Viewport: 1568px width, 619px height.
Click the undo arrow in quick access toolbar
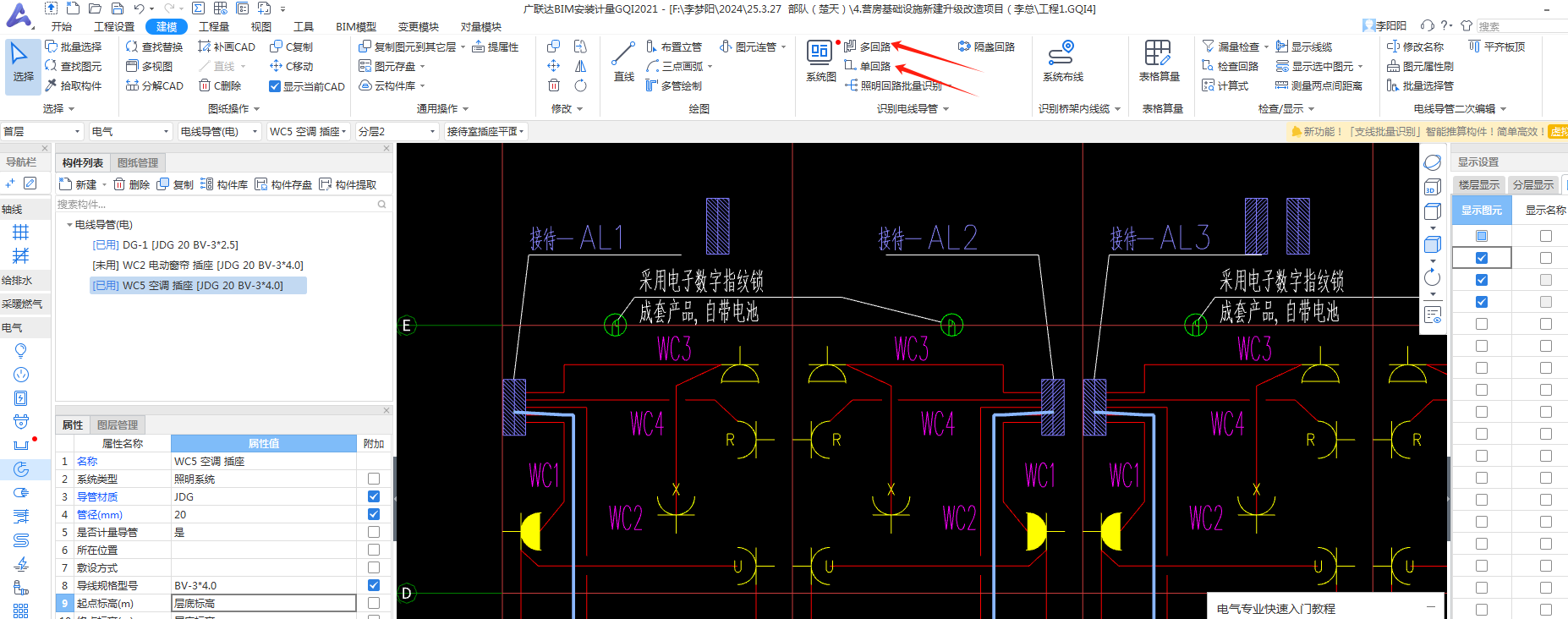pyautogui.click(x=138, y=8)
